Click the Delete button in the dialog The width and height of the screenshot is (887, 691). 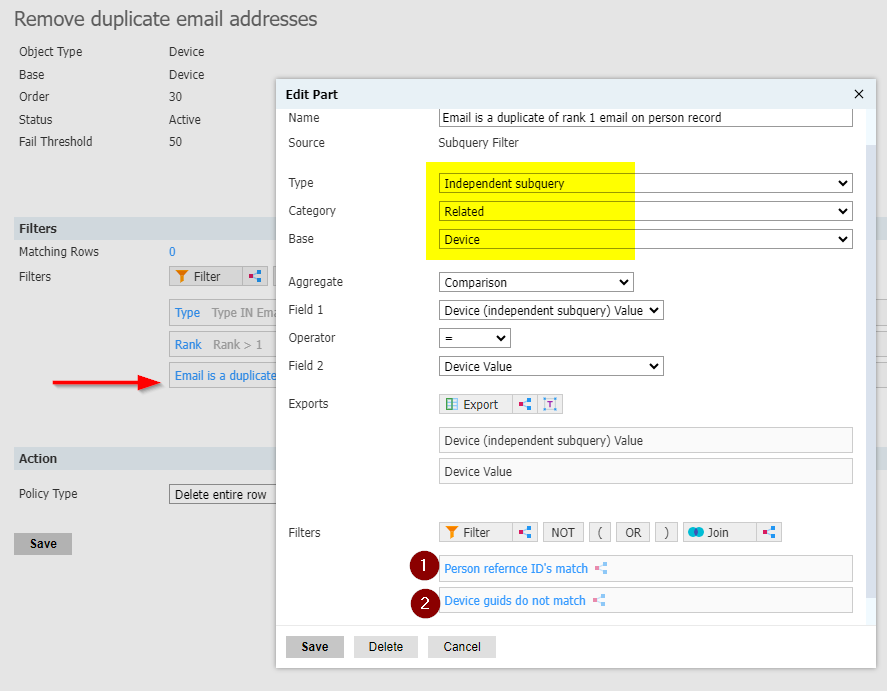point(386,646)
